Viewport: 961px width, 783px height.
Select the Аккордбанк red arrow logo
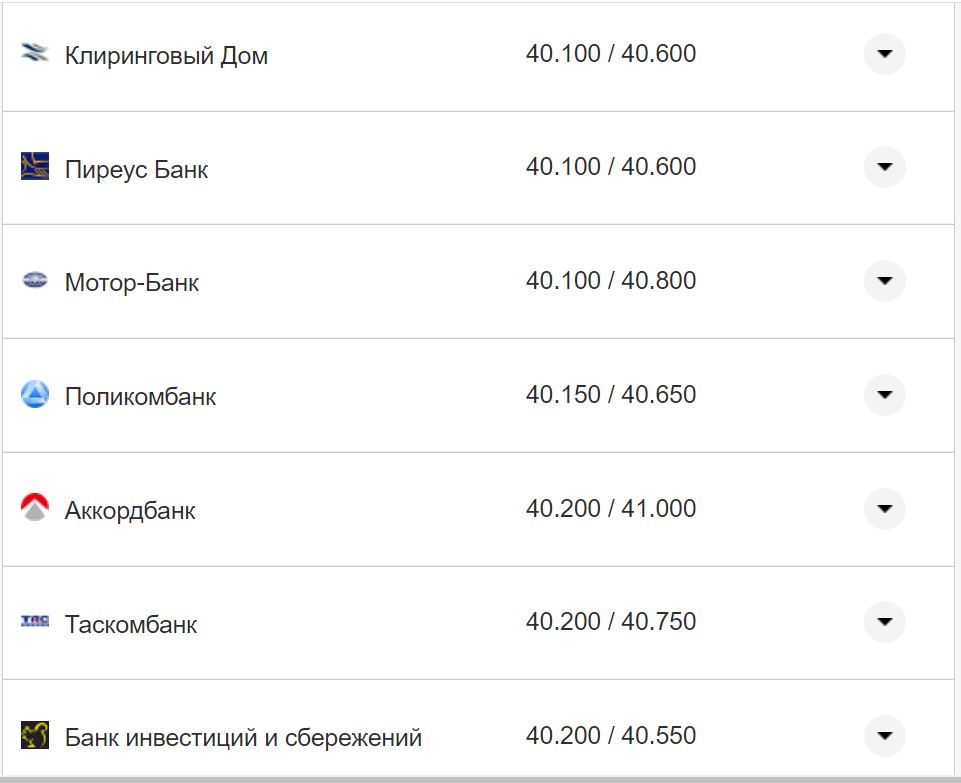[x=35, y=508]
